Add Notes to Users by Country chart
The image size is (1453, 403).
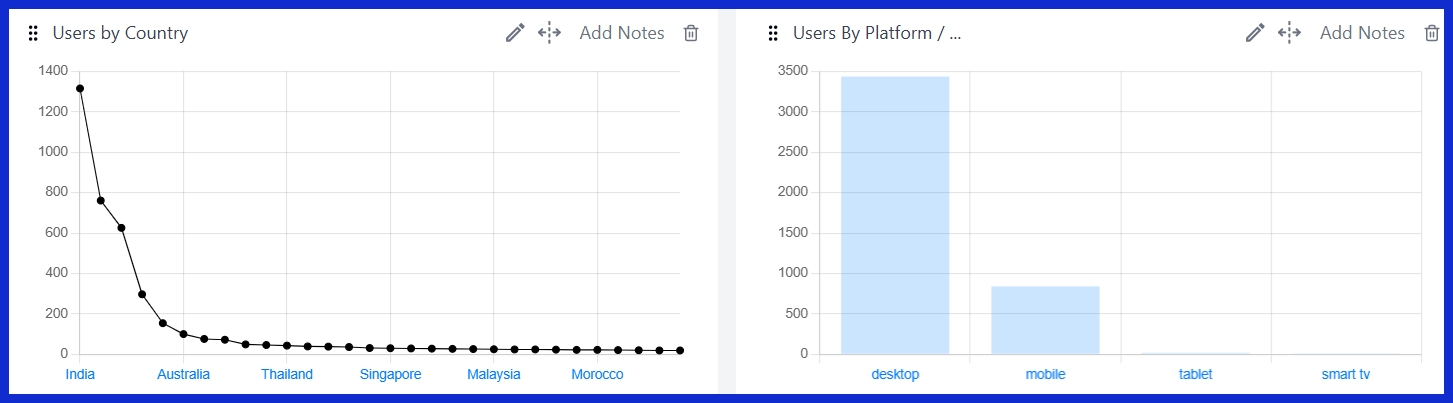[x=621, y=33]
